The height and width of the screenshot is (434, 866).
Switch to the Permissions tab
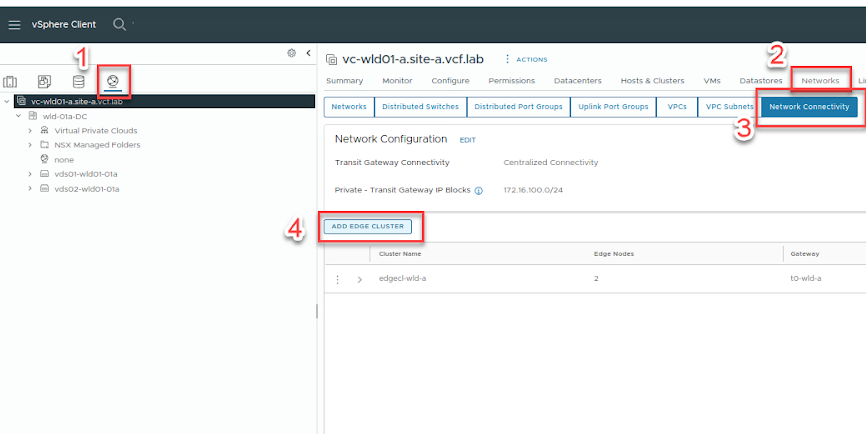[x=511, y=81]
